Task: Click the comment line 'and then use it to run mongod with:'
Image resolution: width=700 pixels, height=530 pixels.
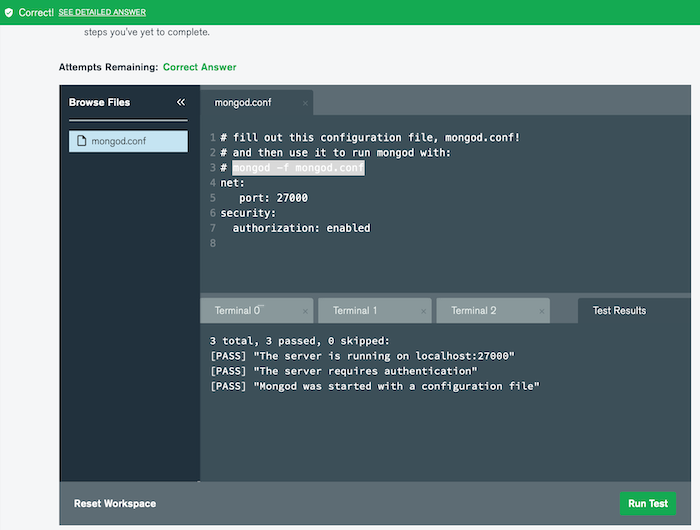Action: point(336,153)
